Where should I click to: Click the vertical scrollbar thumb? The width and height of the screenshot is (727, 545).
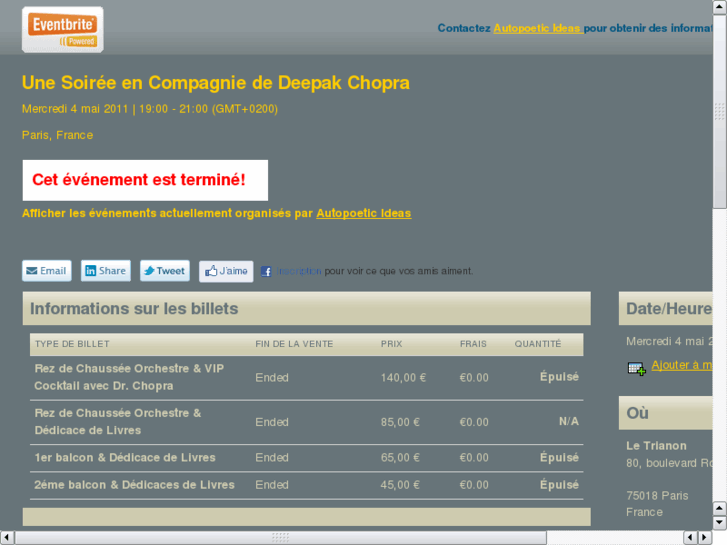(x=720, y=111)
